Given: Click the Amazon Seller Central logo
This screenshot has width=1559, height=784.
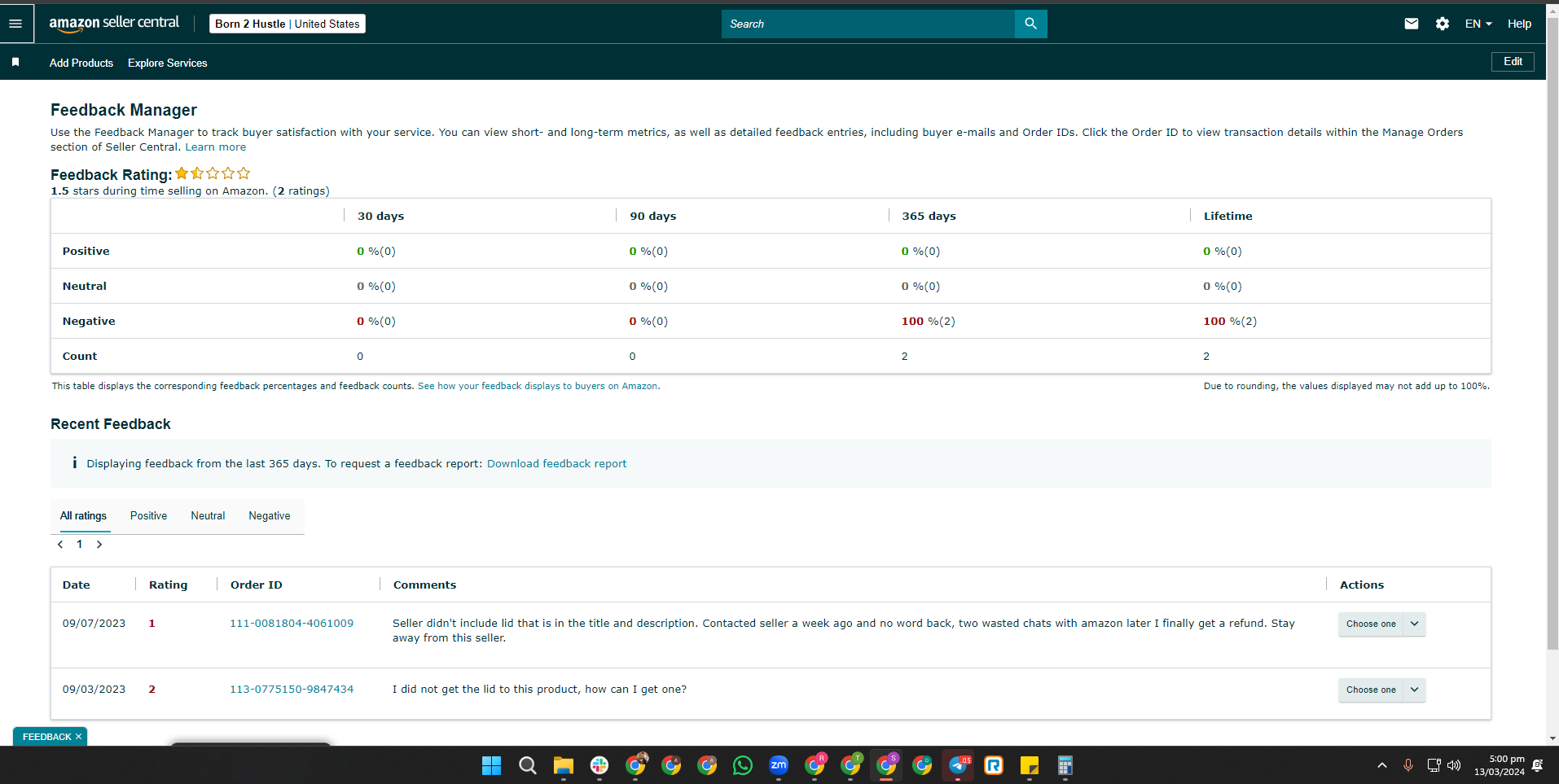Looking at the screenshot, I should 114,24.
